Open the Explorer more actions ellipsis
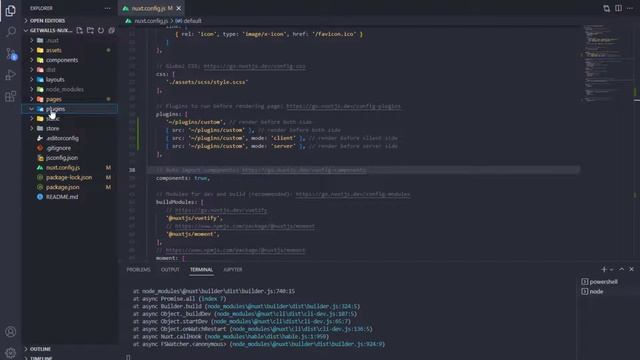The image size is (640, 360). 107,8
